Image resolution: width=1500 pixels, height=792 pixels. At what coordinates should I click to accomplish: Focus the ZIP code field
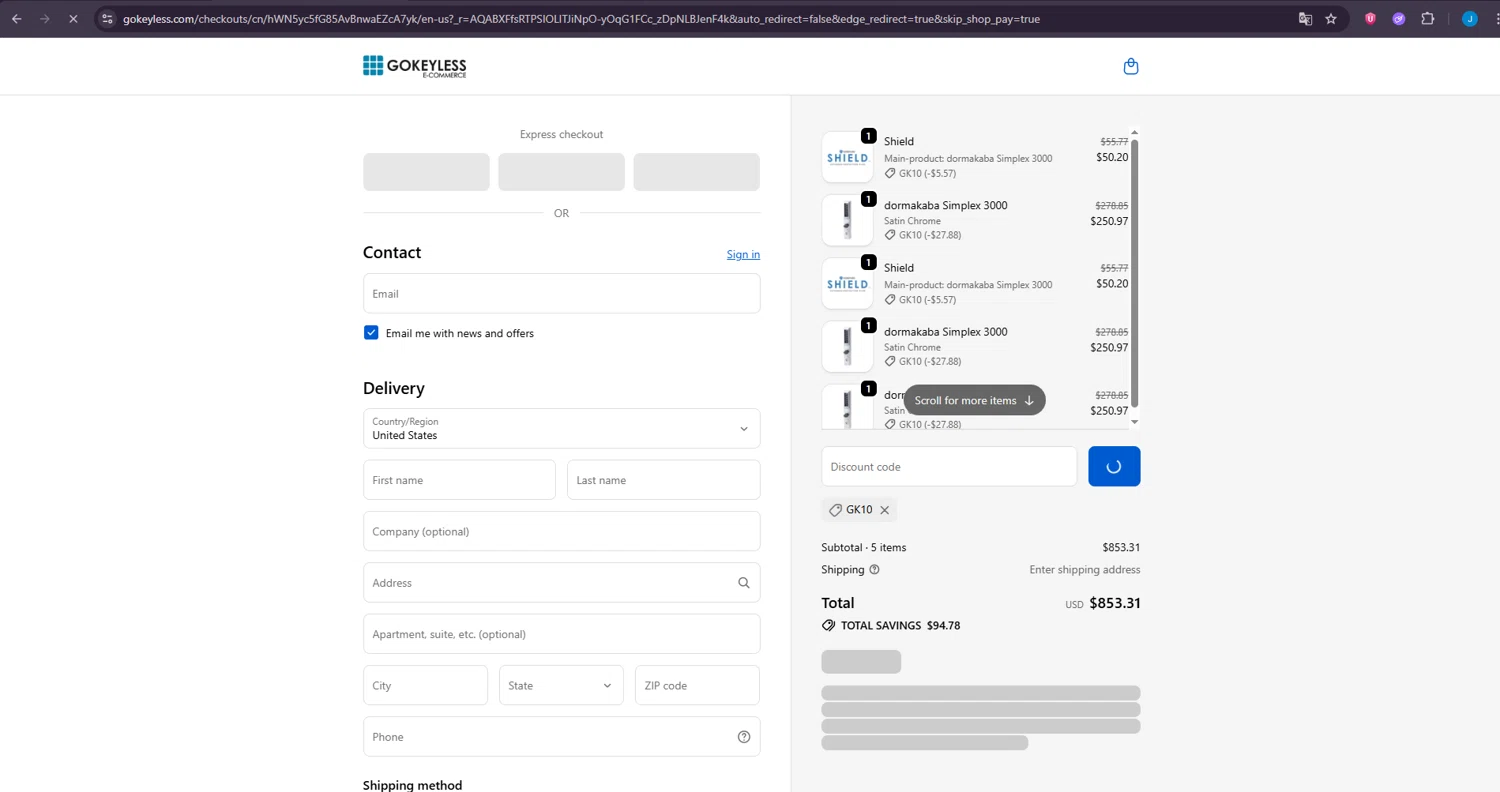click(x=697, y=686)
